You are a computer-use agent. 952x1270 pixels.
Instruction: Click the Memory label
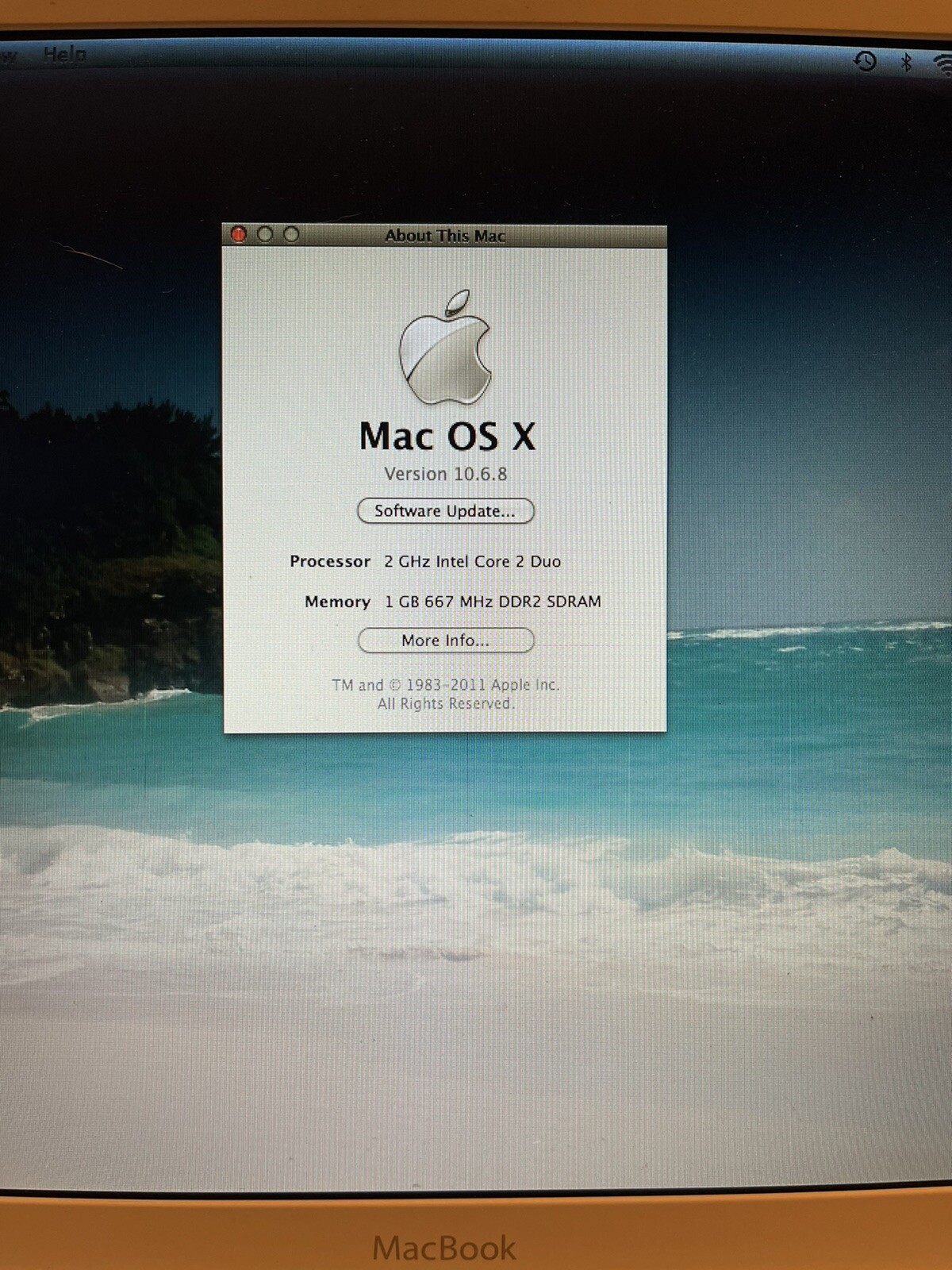coord(337,602)
